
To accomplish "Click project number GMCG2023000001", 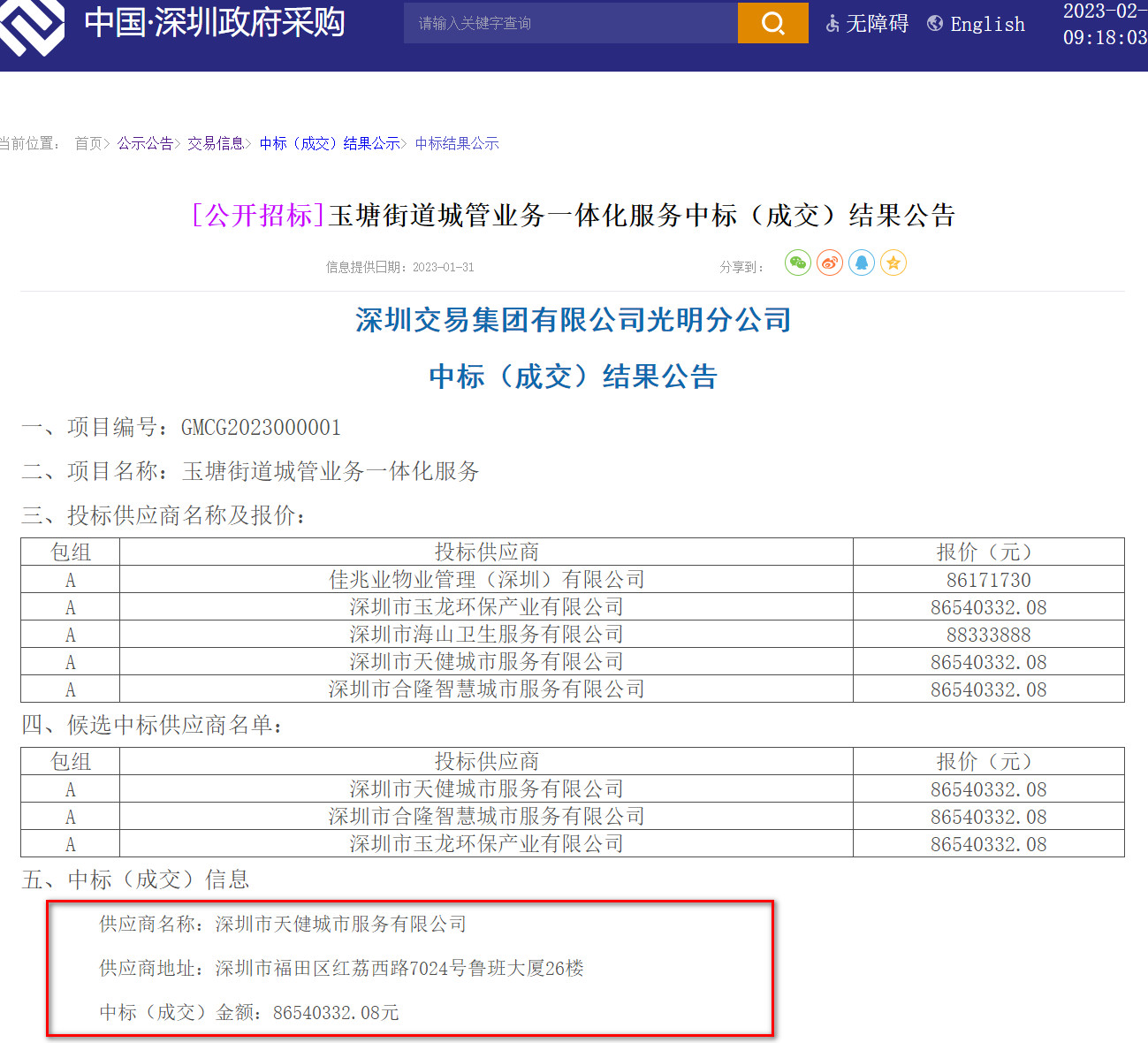I will [261, 428].
